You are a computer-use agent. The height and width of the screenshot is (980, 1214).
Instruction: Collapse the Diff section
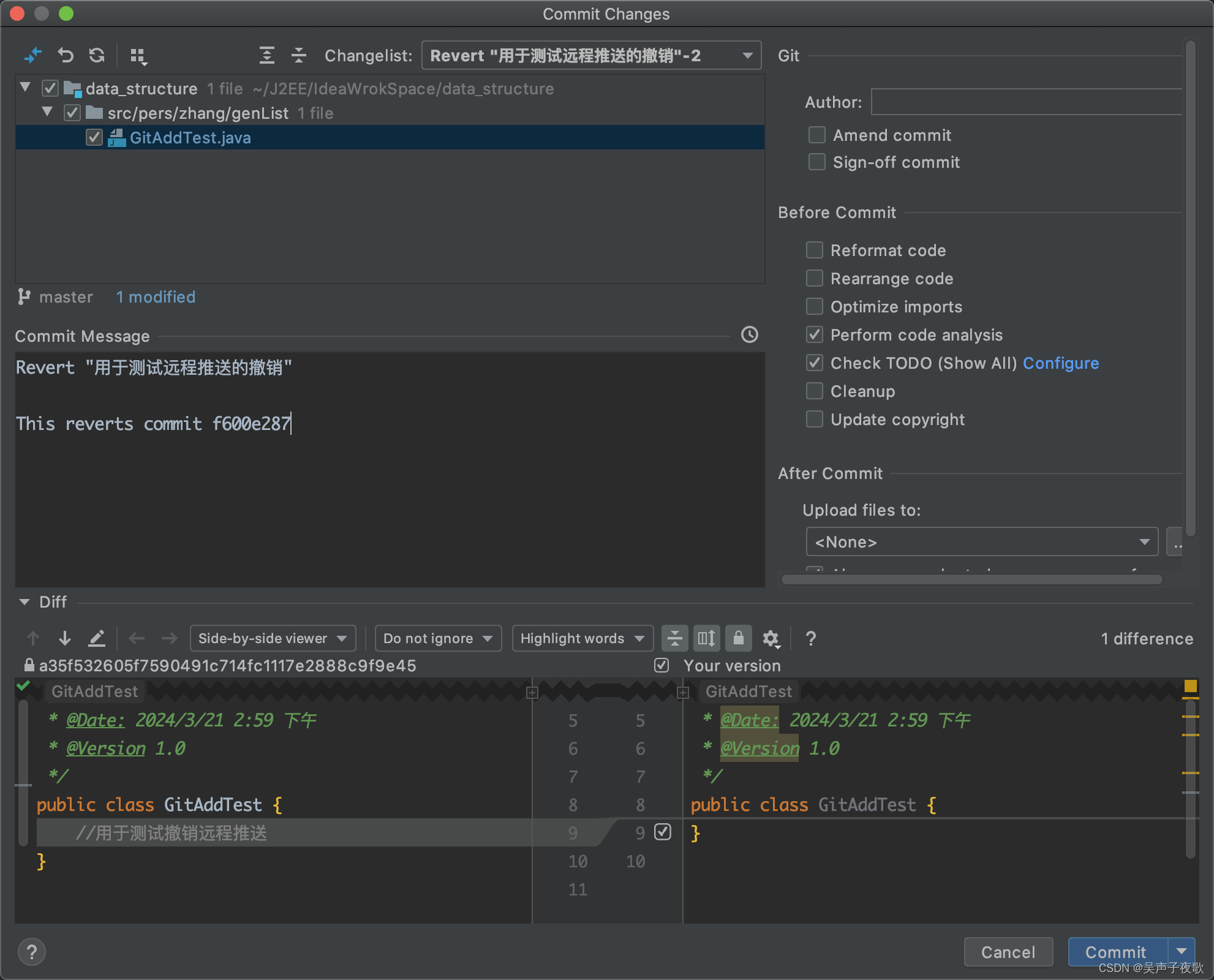(x=25, y=602)
